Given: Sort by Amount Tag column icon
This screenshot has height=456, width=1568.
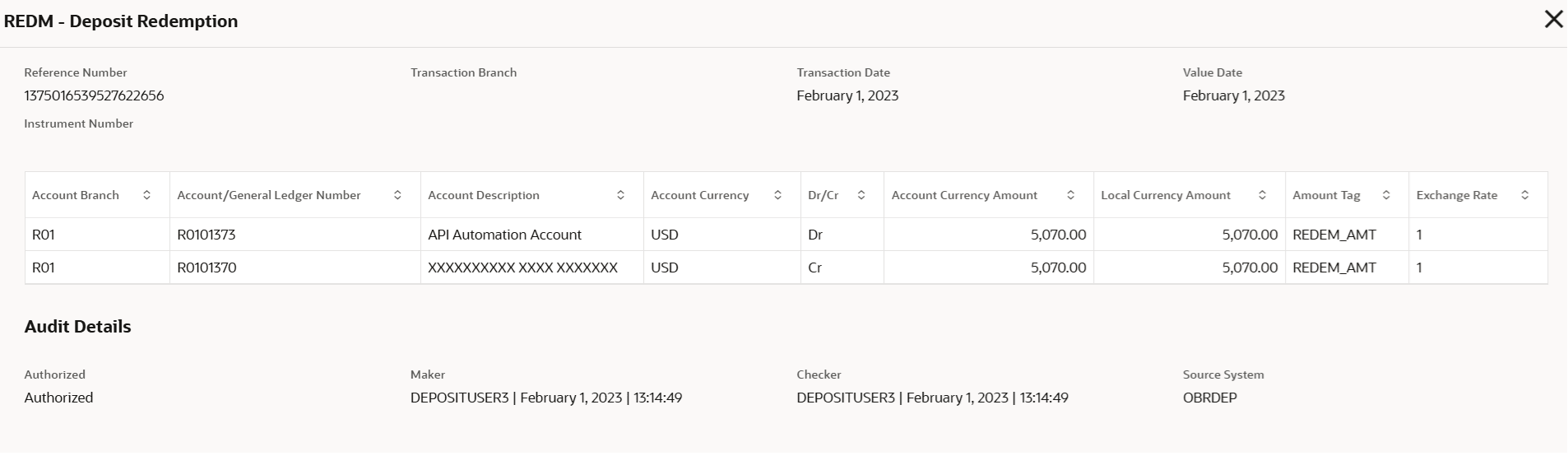Looking at the screenshot, I should [x=1386, y=195].
